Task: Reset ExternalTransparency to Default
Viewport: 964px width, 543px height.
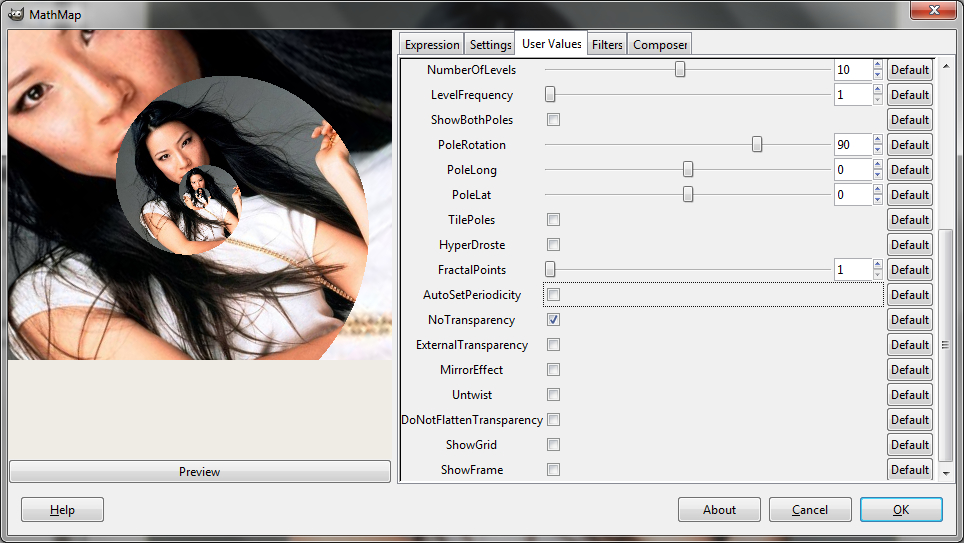Action: (x=909, y=344)
